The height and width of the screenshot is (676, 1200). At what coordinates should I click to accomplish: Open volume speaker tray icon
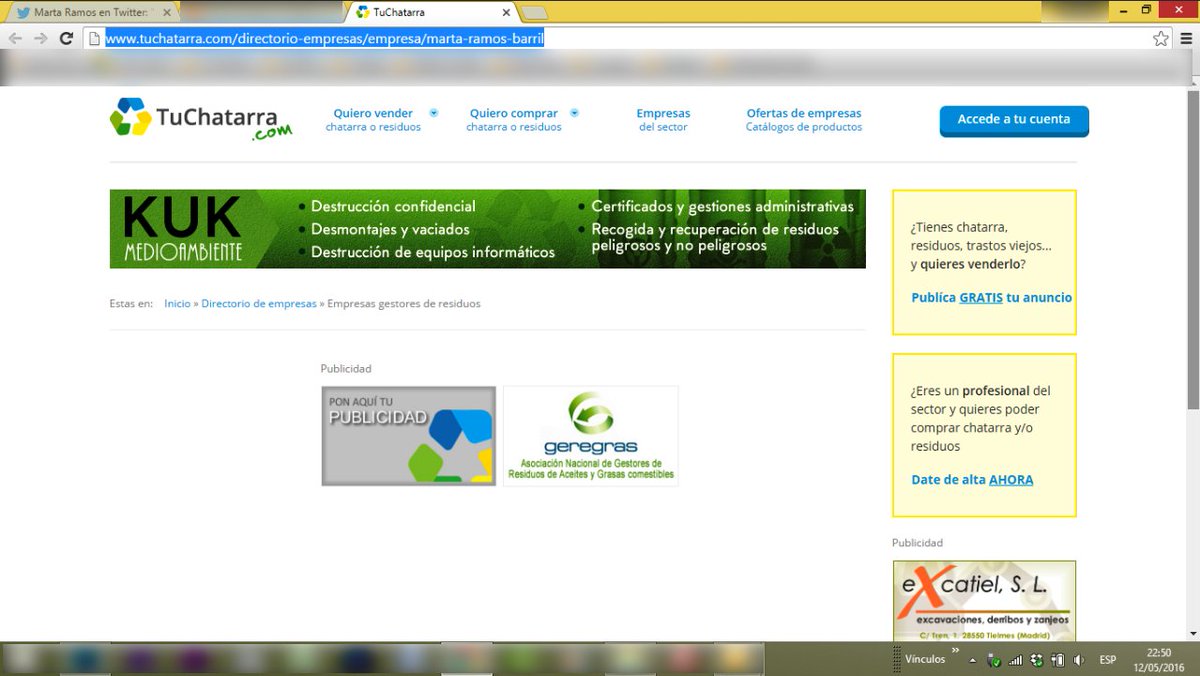pos(1079,661)
